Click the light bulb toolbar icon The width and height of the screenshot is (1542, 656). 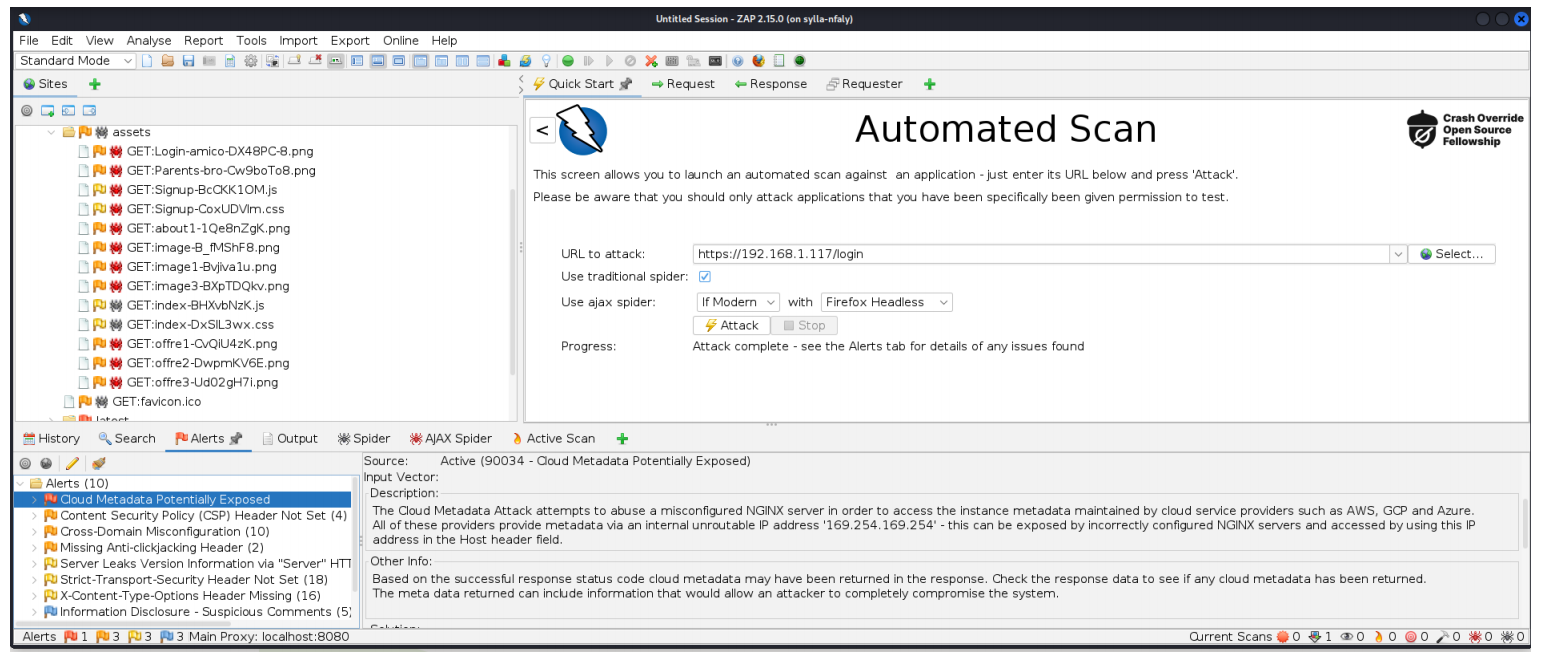tap(546, 61)
